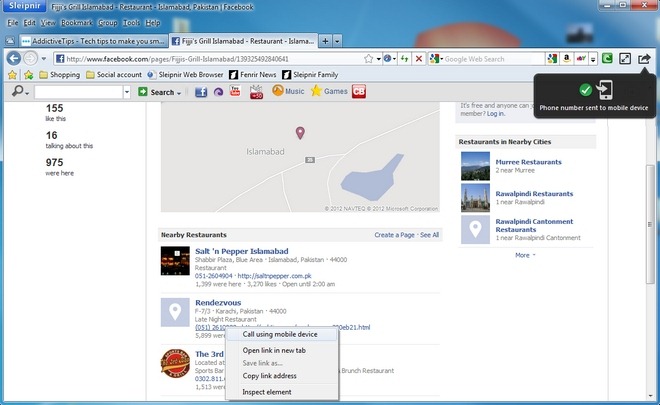Open the Music toolbar button
Image resolution: width=660 pixels, height=405 pixels.
(288, 91)
